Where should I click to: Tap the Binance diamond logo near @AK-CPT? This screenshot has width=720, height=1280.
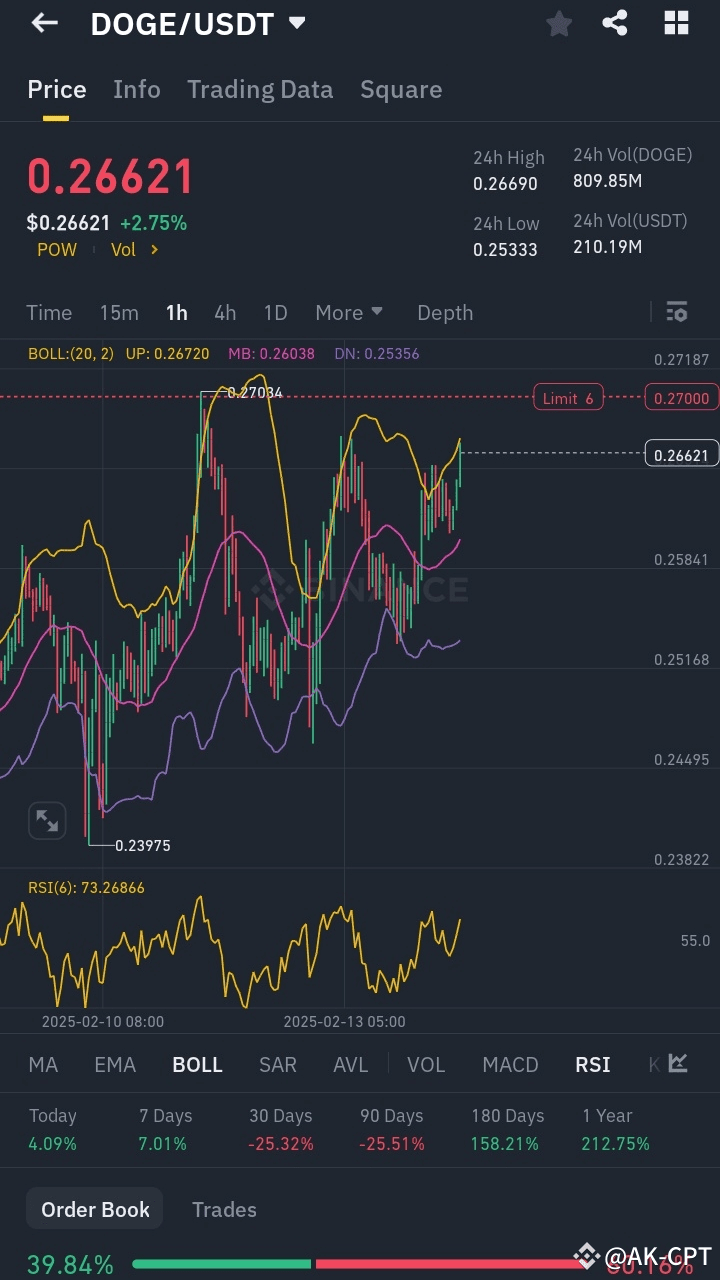(586, 1253)
